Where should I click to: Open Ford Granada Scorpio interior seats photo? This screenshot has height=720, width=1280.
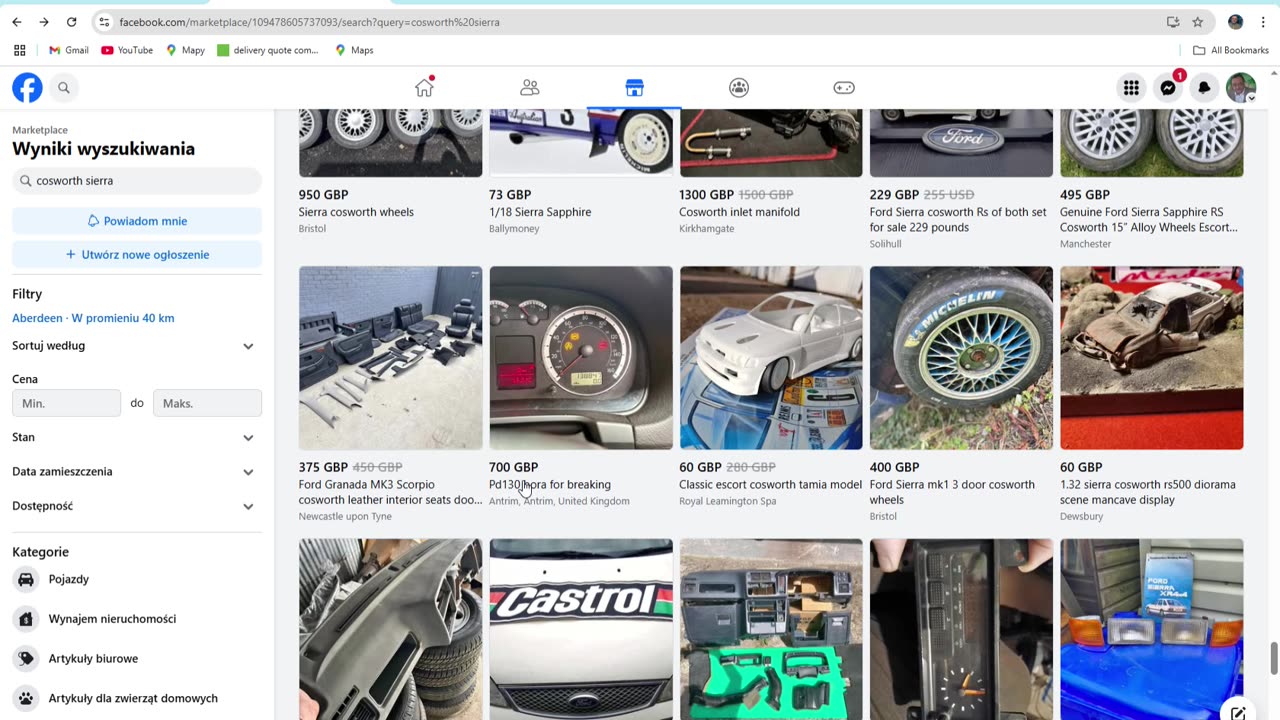390,358
